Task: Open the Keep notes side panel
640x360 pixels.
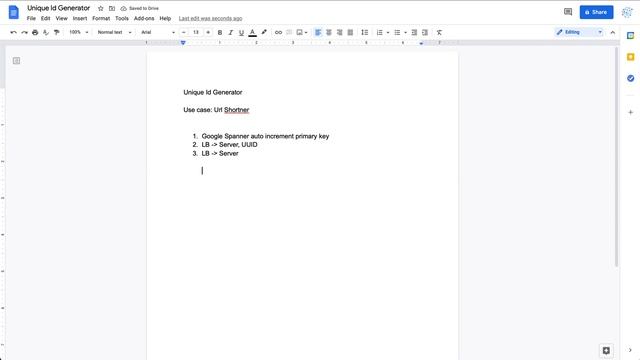Action: (x=631, y=57)
